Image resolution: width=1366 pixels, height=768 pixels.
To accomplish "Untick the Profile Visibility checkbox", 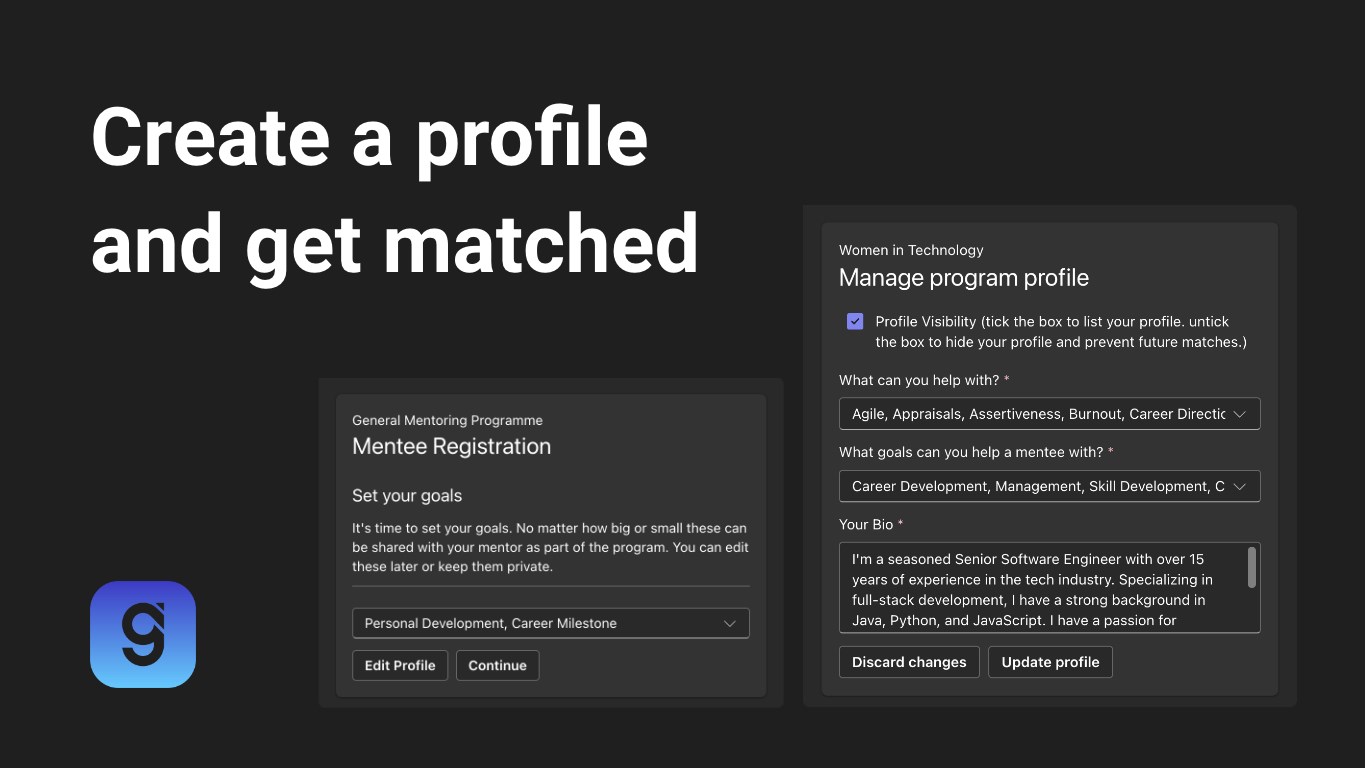I will 855,322.
